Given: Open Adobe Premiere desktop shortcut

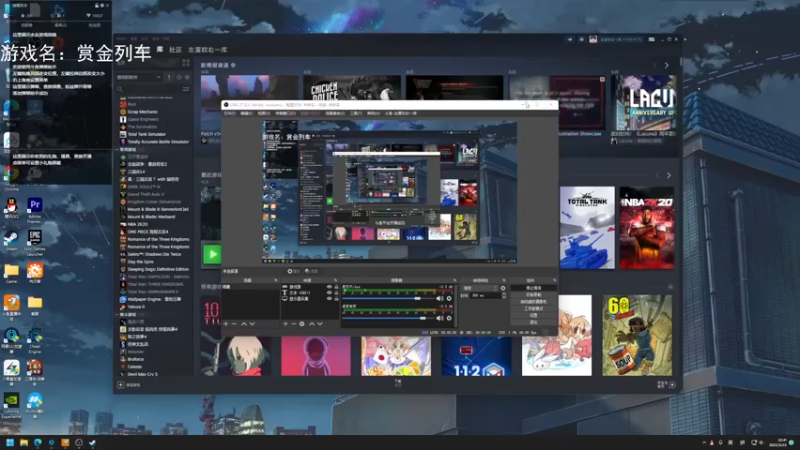Looking at the screenshot, I should click(35, 210).
